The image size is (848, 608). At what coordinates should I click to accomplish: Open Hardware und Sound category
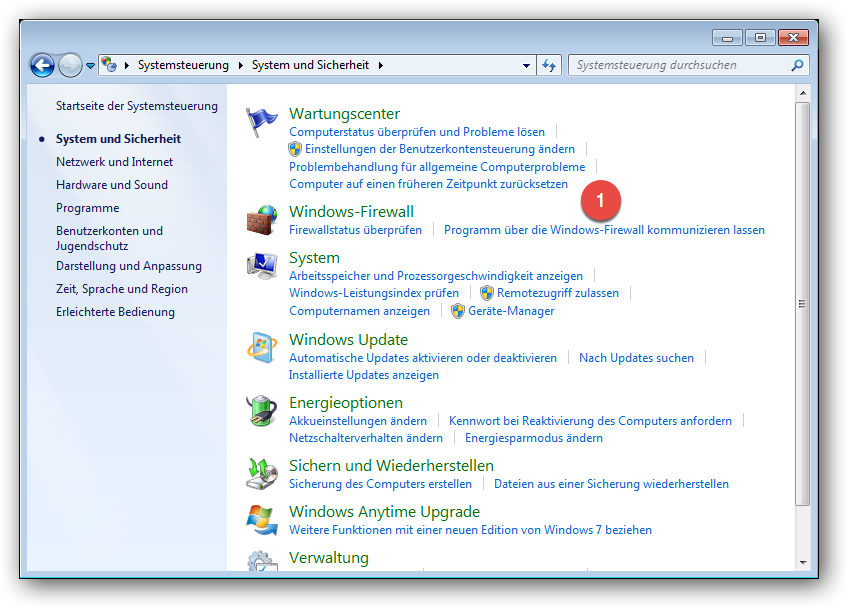(x=112, y=185)
